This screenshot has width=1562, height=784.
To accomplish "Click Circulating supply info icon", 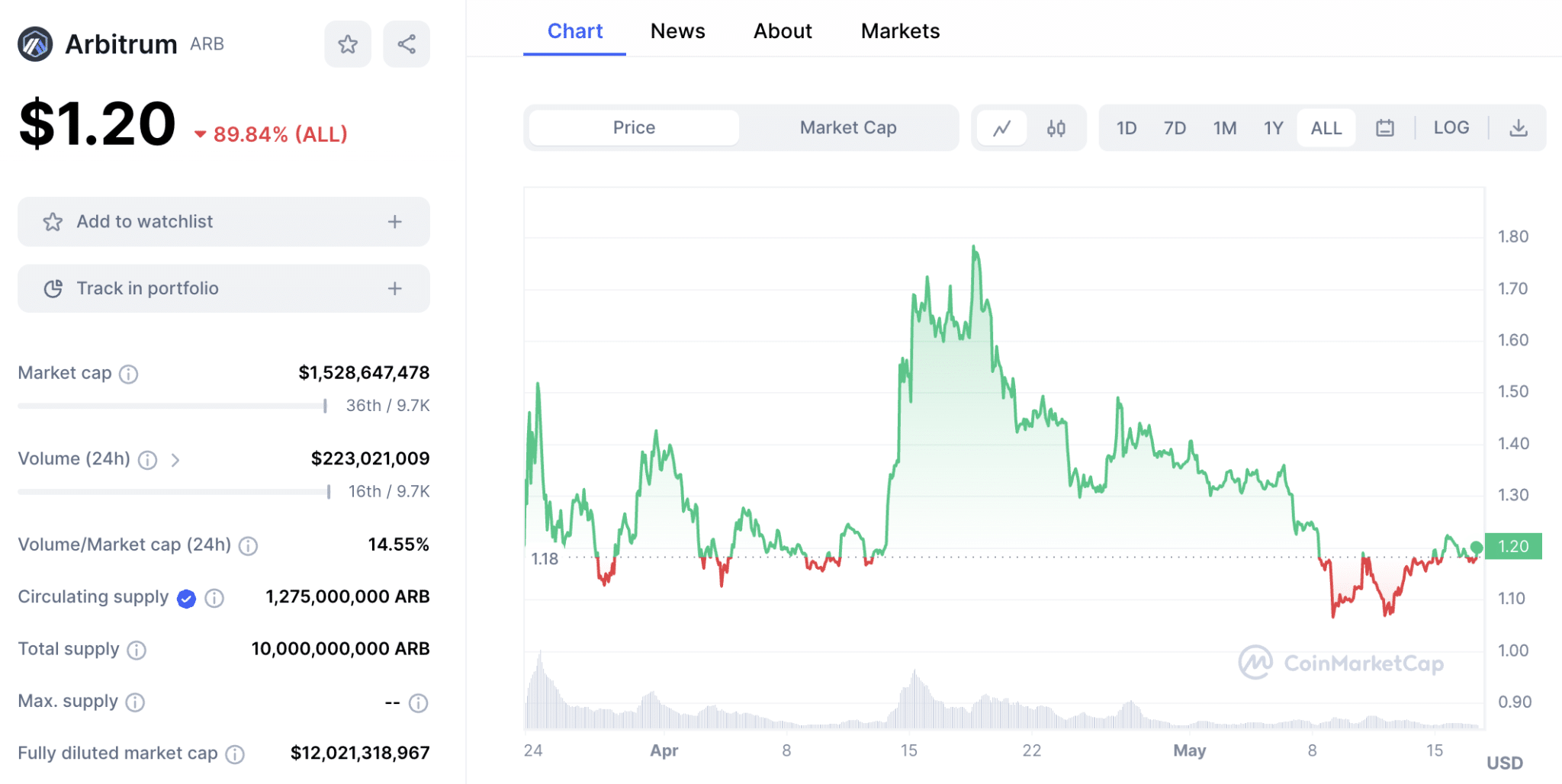I will (x=215, y=599).
